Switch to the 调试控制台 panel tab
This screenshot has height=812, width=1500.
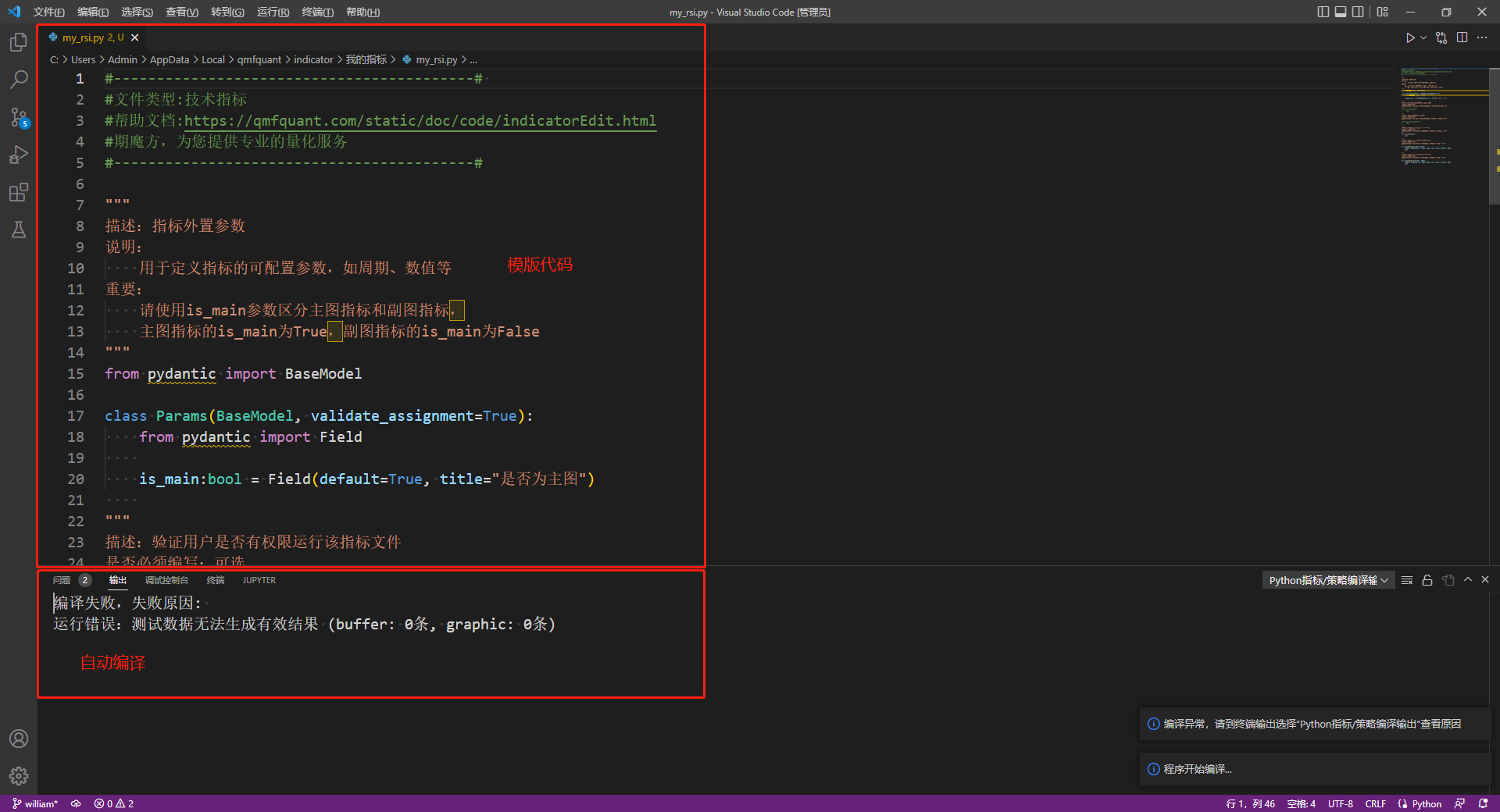point(166,580)
